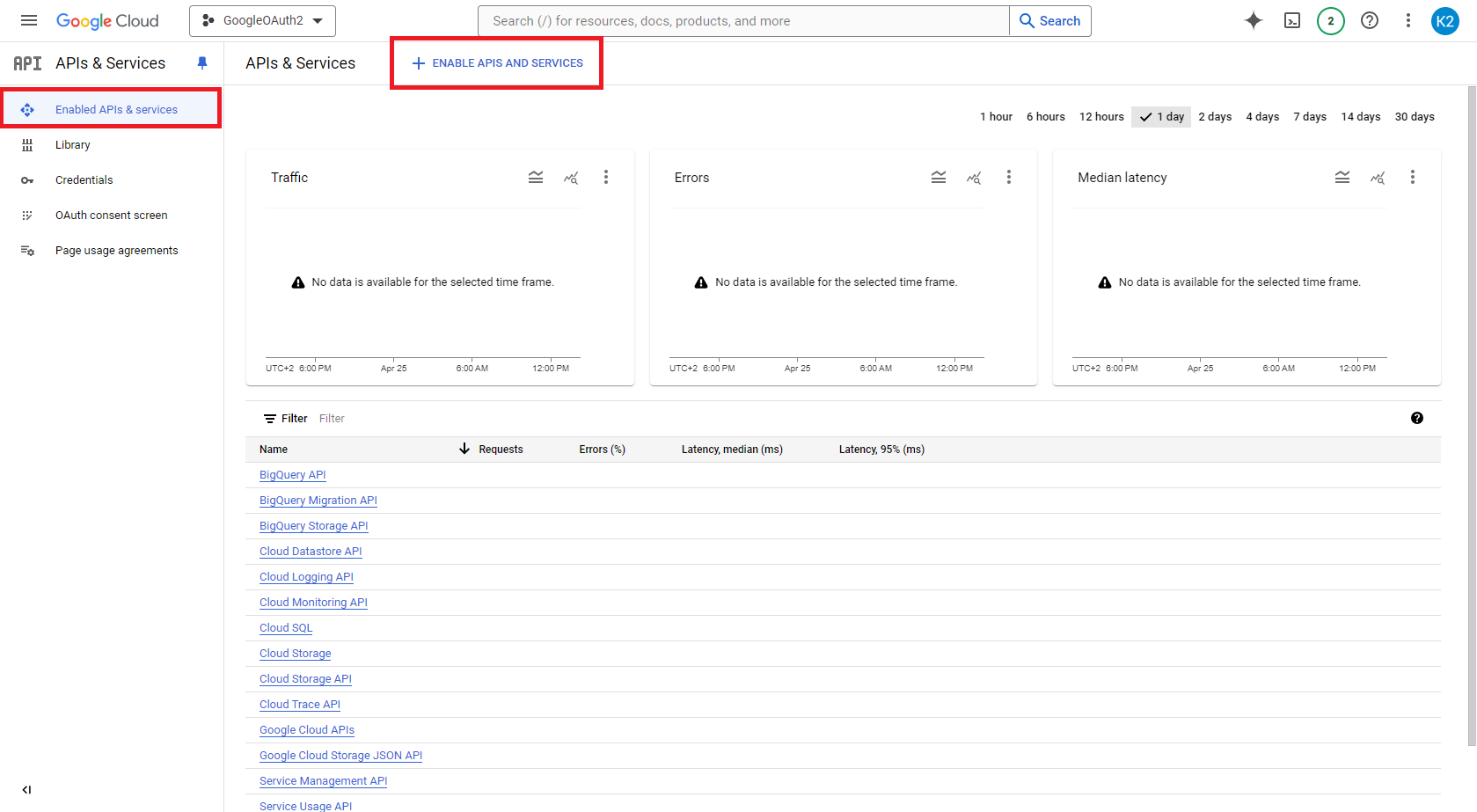Screen dimensions: 1477x812
Task: Toggle legend icon on Traffic chart
Action: (536, 178)
